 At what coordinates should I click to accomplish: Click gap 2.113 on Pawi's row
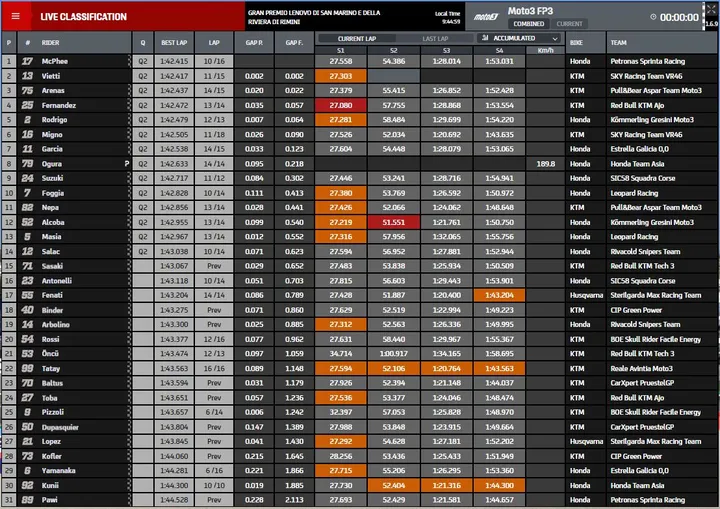click(294, 500)
